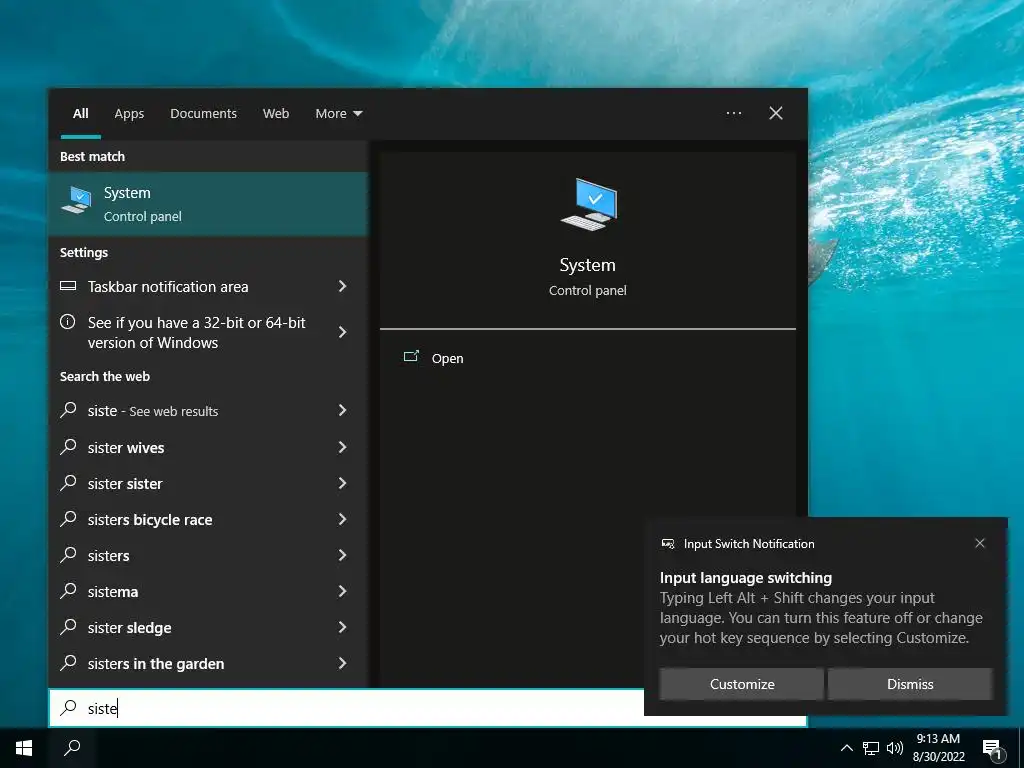Select 'sisters in the garden' suggestion text

point(156,664)
